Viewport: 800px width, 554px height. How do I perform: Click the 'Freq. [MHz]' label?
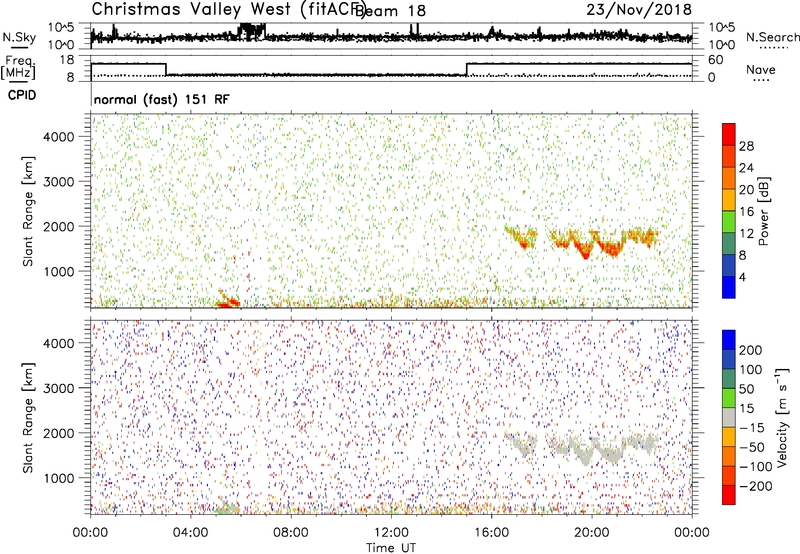[x=18, y=68]
